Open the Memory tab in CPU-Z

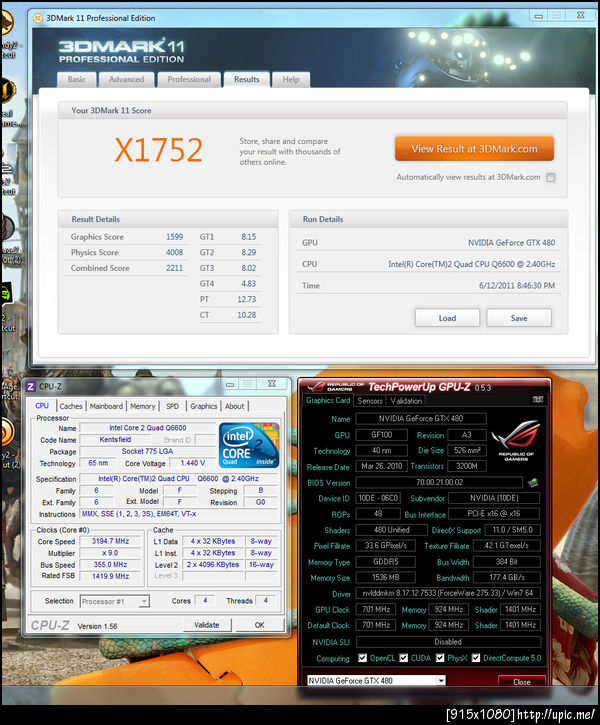142,406
